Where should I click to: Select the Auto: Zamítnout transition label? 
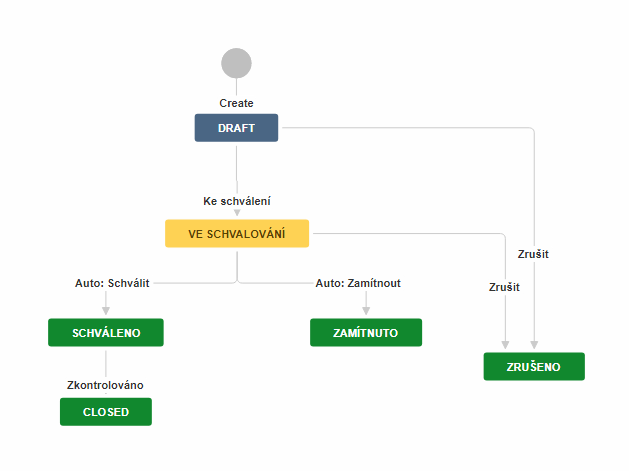click(358, 283)
